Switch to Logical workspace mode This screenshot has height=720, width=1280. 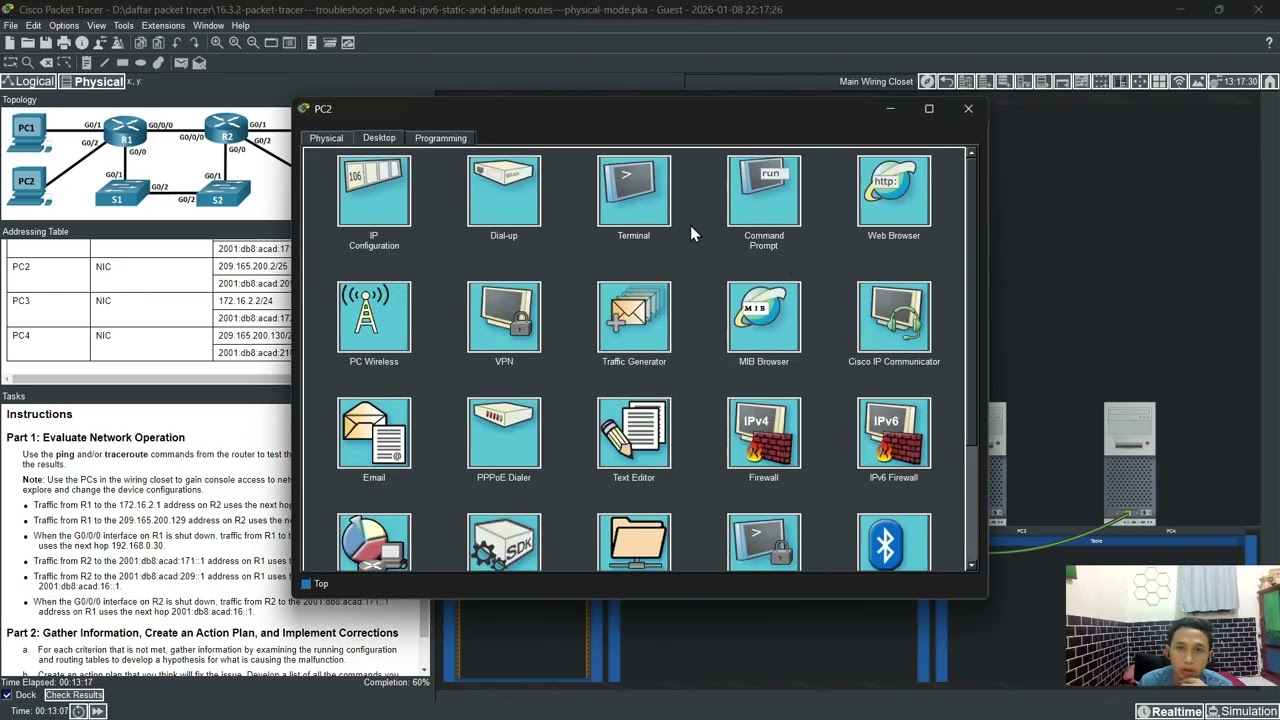pyautogui.click(x=28, y=81)
